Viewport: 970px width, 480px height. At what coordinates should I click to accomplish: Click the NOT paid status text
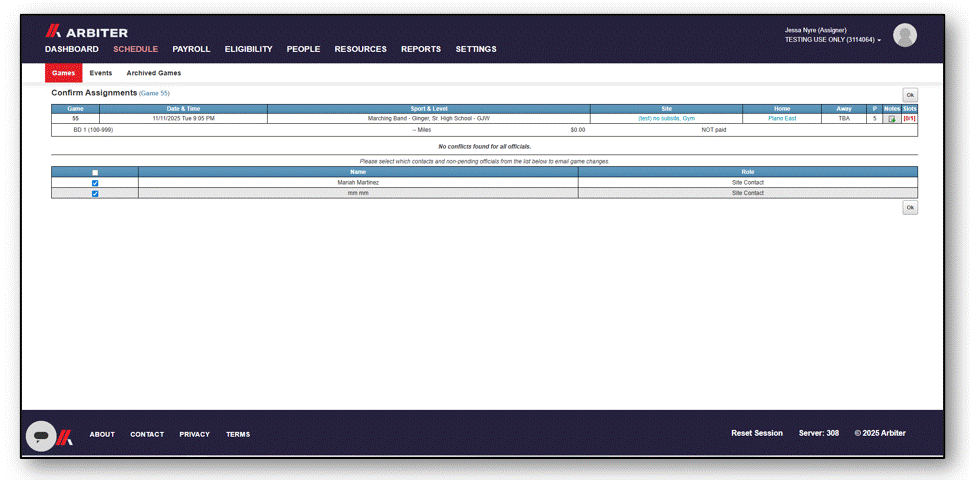coord(714,130)
